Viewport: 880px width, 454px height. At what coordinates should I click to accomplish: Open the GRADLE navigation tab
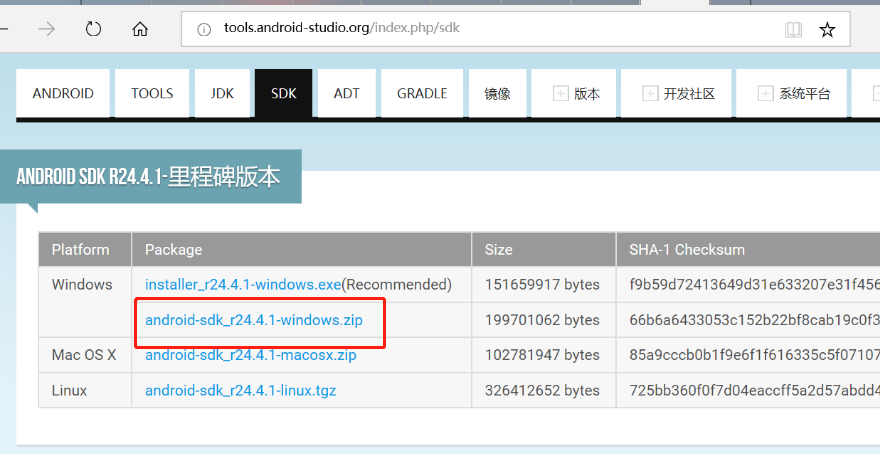click(422, 93)
